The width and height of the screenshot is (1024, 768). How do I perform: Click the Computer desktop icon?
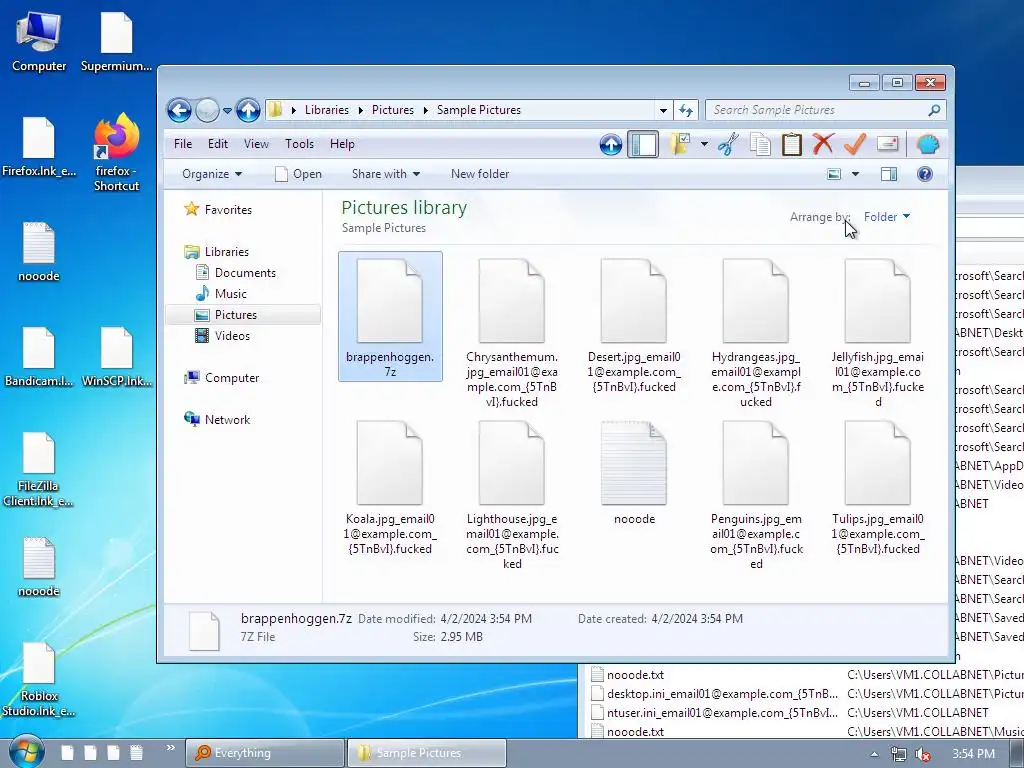click(x=39, y=42)
